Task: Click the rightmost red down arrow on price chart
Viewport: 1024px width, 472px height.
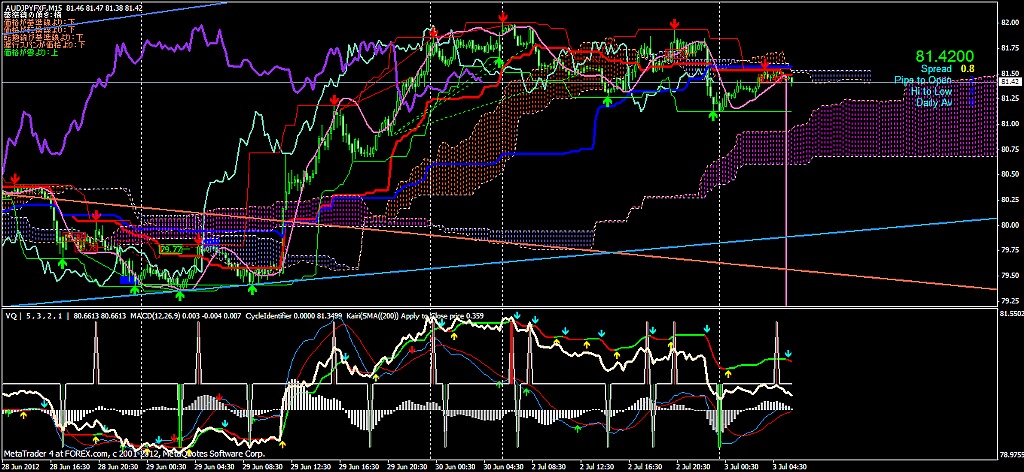Action: pyautogui.click(x=766, y=66)
